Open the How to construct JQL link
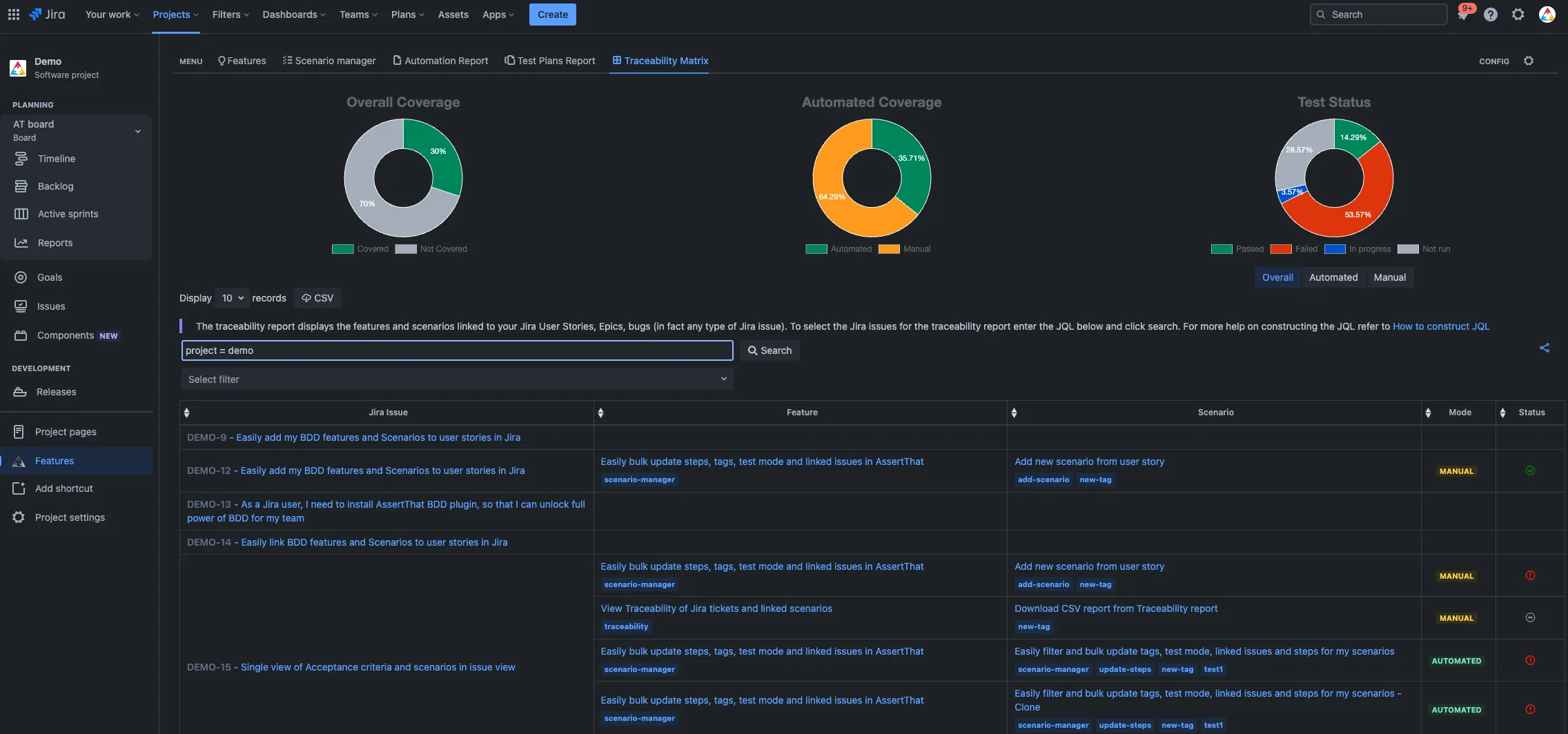Viewport: 1568px width, 734px height. tap(1441, 326)
